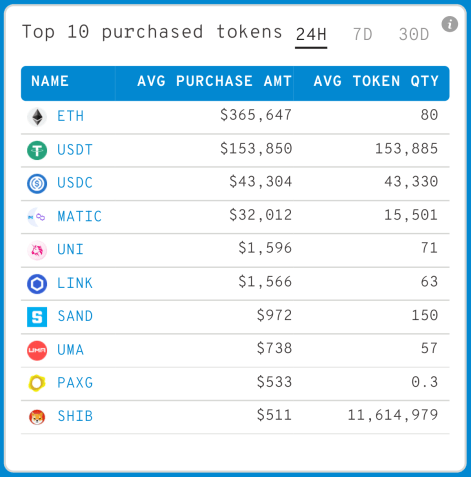Click the SAND Sandbox icon

click(37, 317)
